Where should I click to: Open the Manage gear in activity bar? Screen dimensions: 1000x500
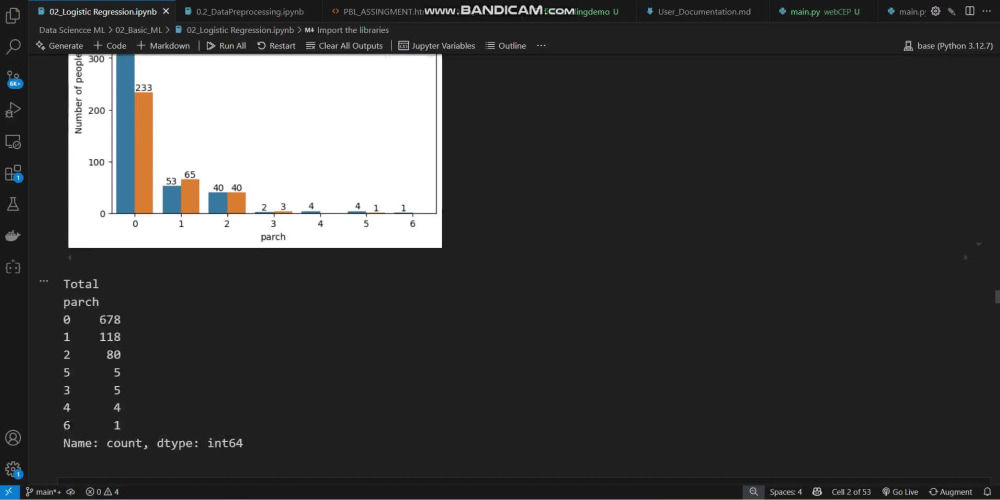point(13,470)
